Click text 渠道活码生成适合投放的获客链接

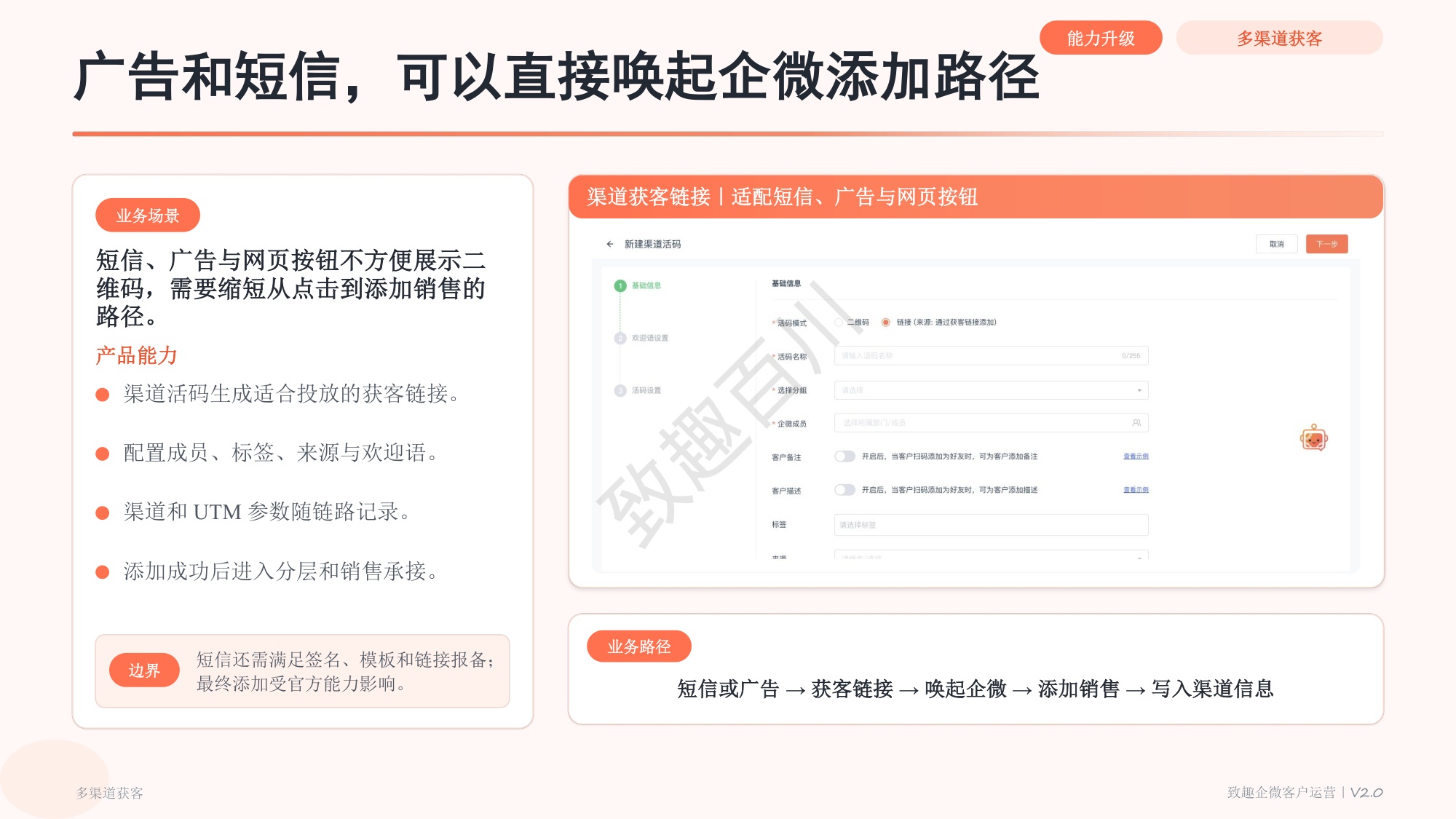292,394
